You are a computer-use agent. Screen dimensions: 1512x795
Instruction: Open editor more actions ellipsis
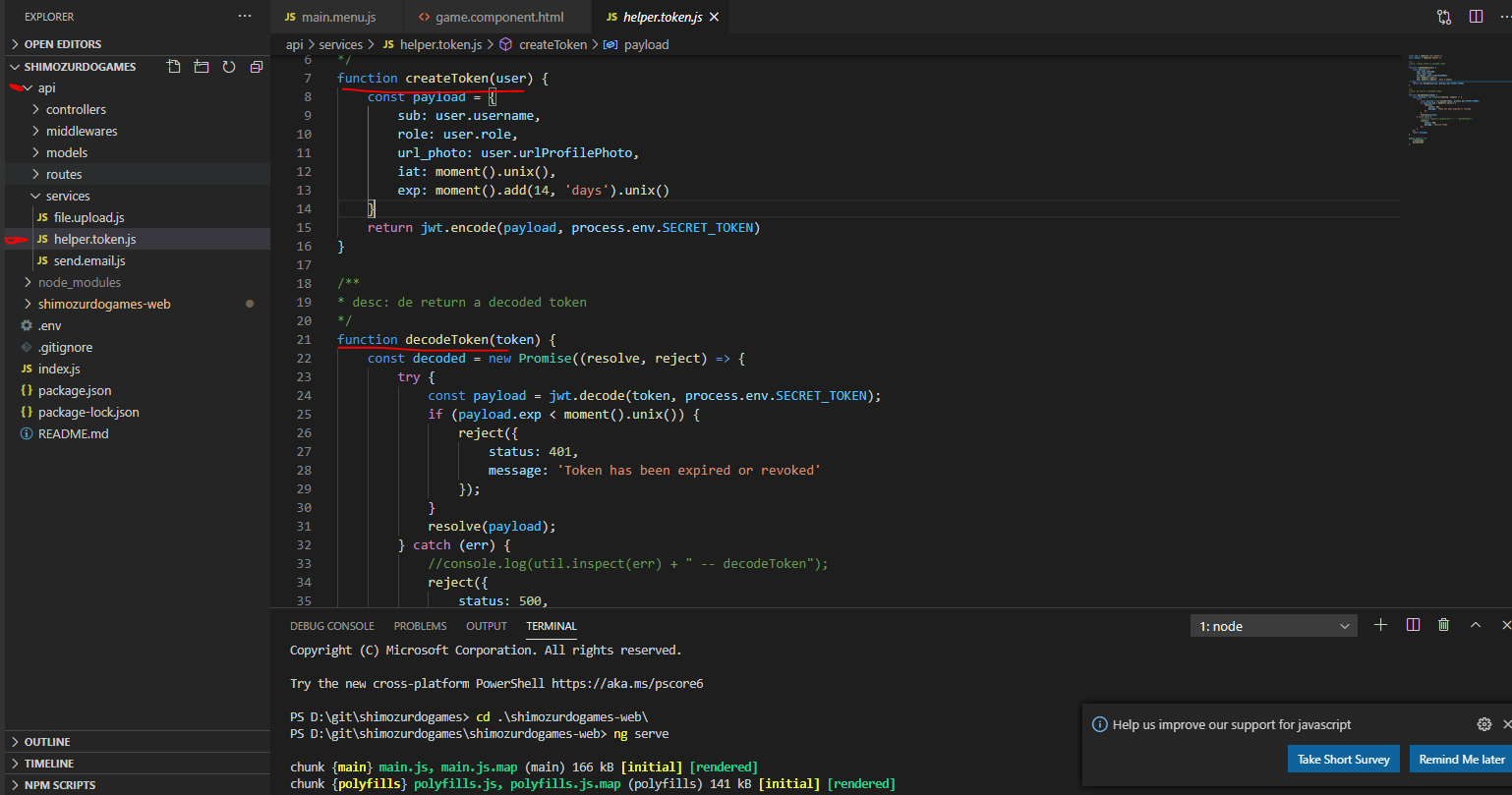point(1505,17)
